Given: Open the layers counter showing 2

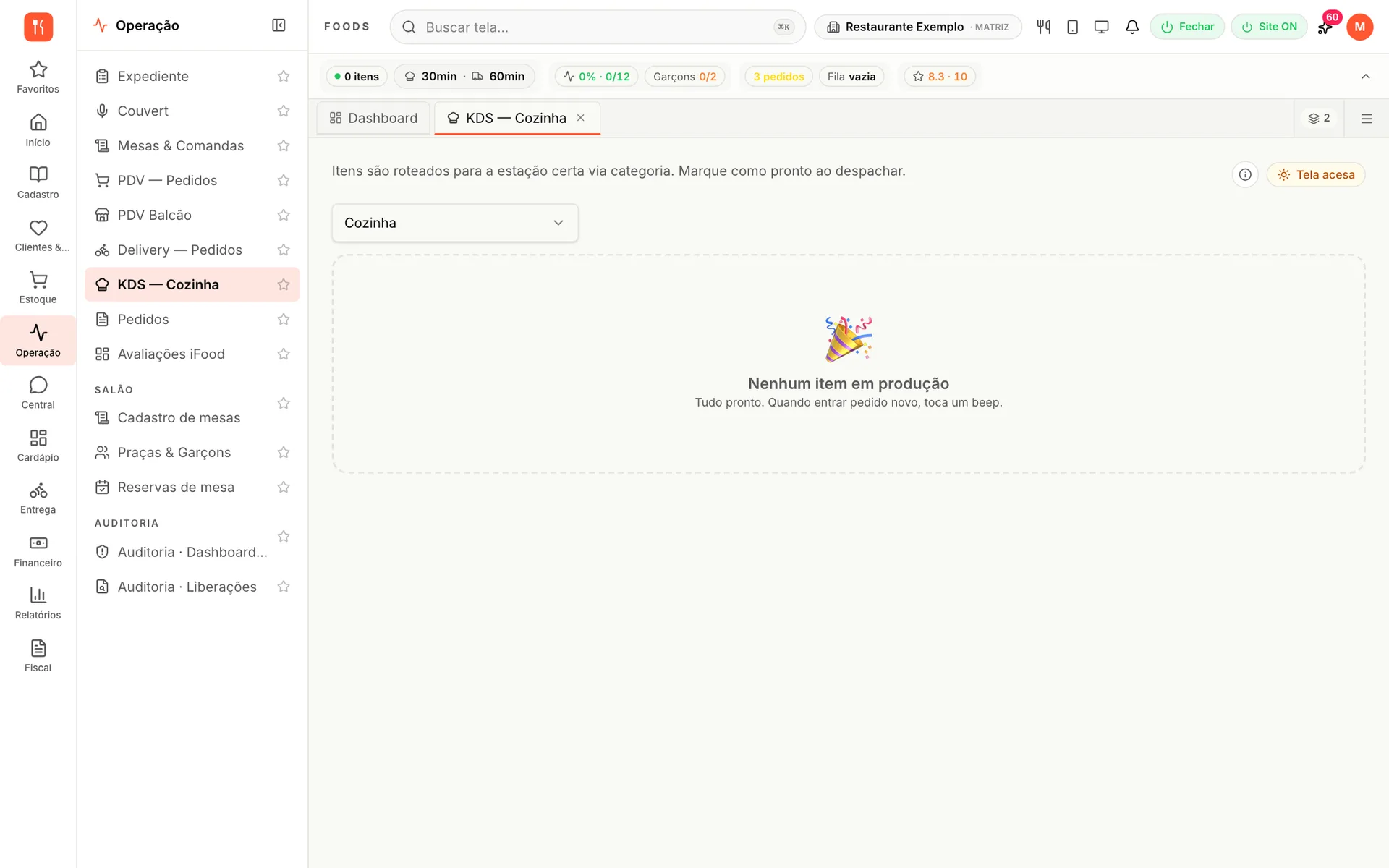Looking at the screenshot, I should click(1319, 118).
